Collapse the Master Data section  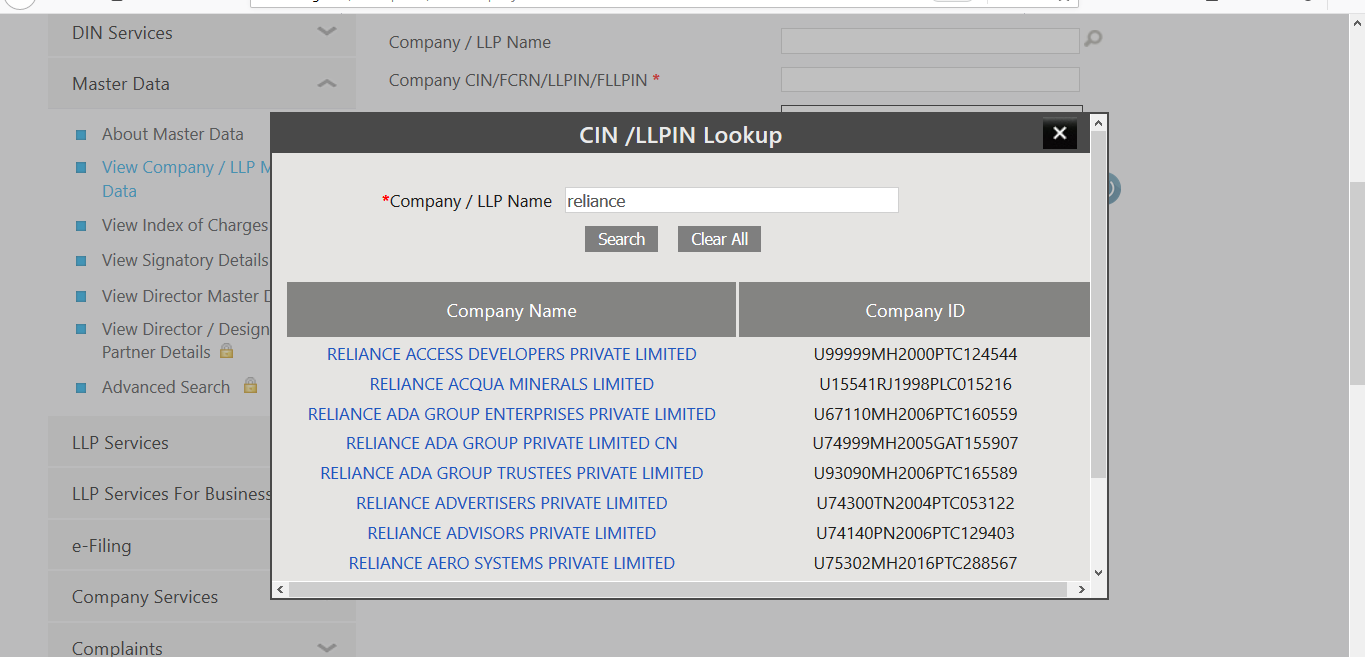click(x=327, y=84)
